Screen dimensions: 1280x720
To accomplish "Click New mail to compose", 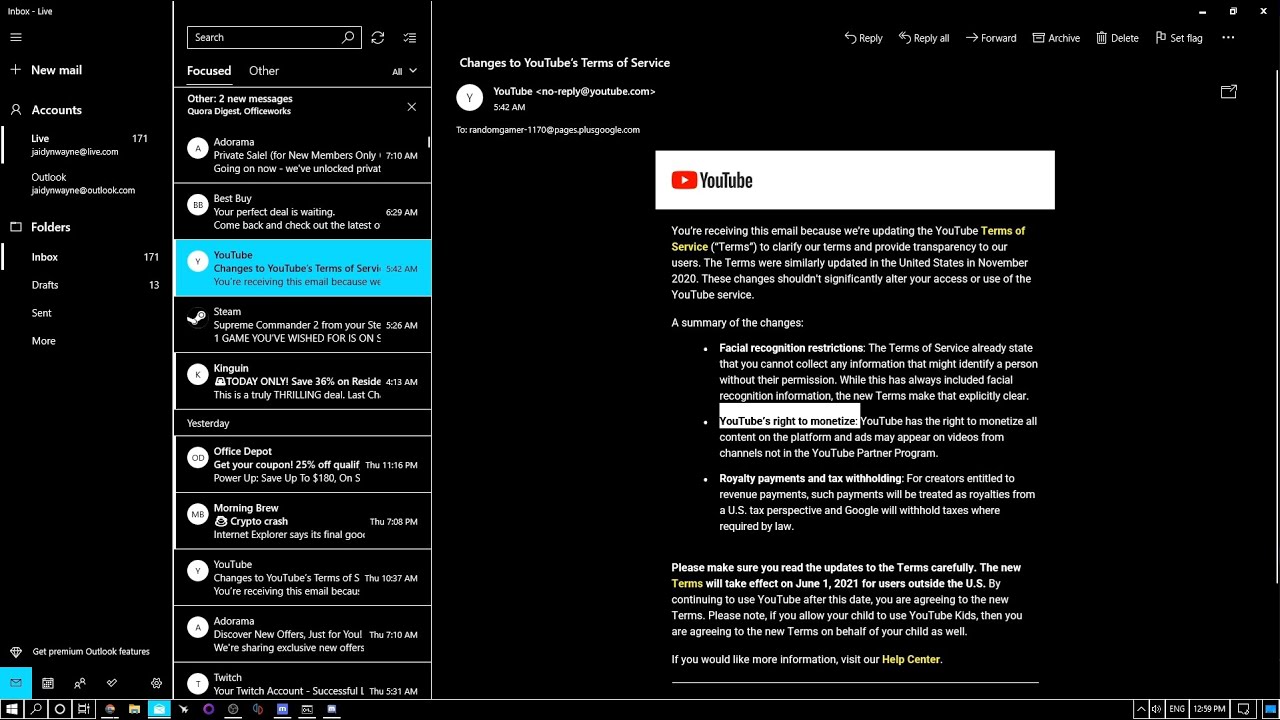I will coord(46,70).
